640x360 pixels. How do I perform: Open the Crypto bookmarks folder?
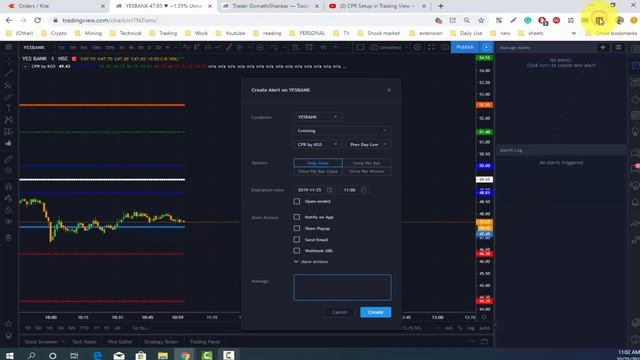click(54, 33)
